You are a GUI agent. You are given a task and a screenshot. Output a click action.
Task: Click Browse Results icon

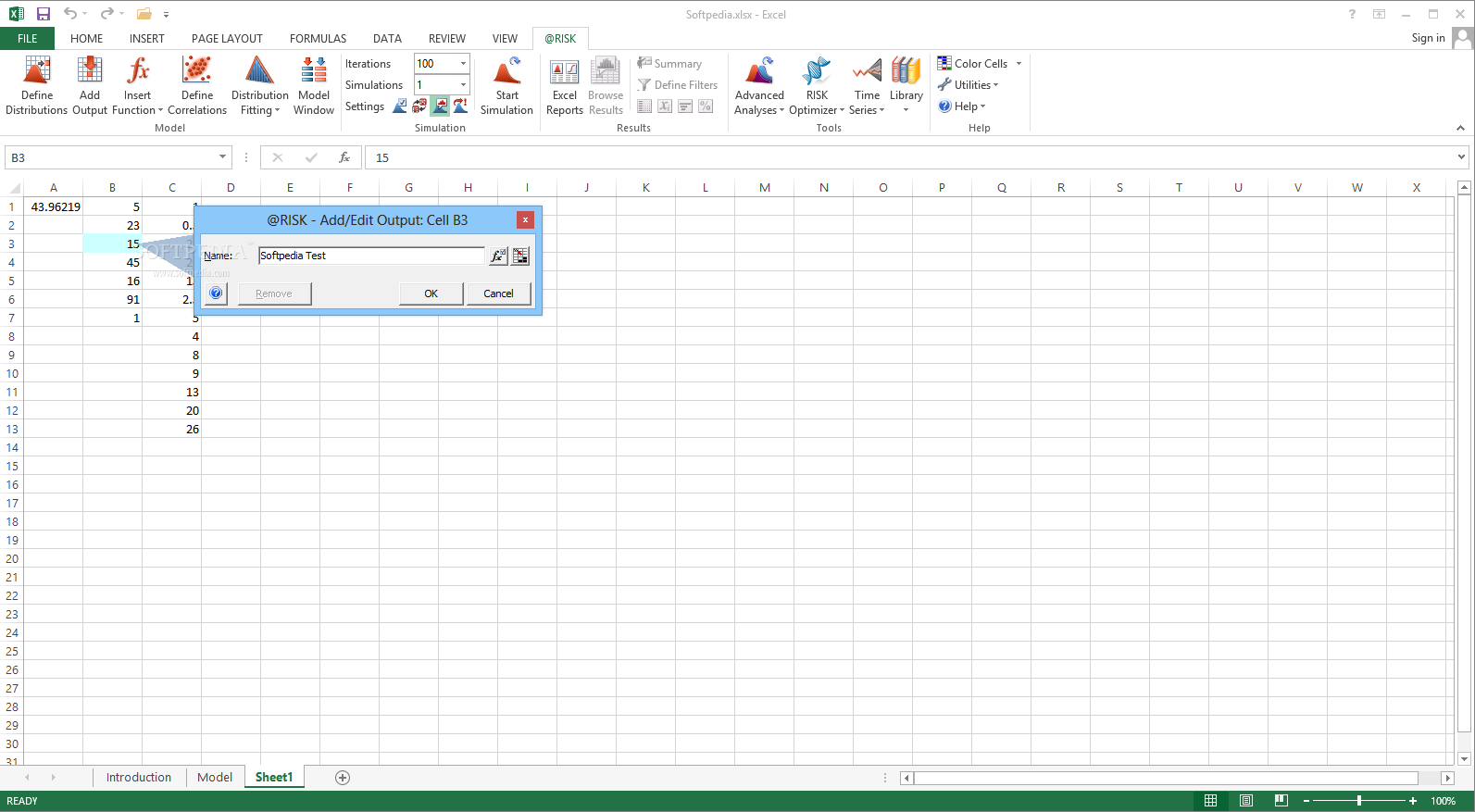pos(606,85)
